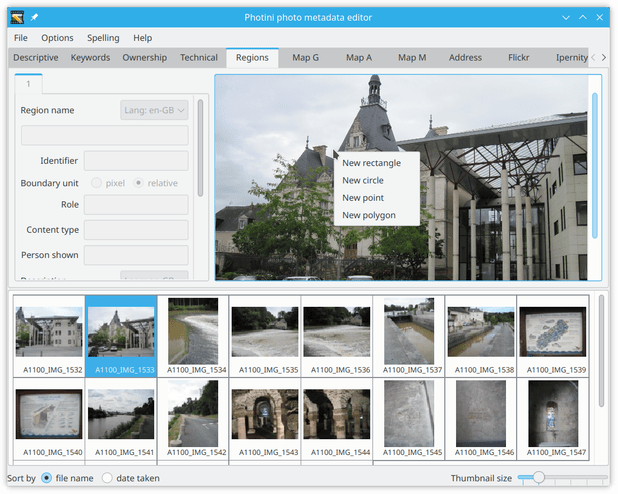Open the Spelling menu

tap(103, 38)
